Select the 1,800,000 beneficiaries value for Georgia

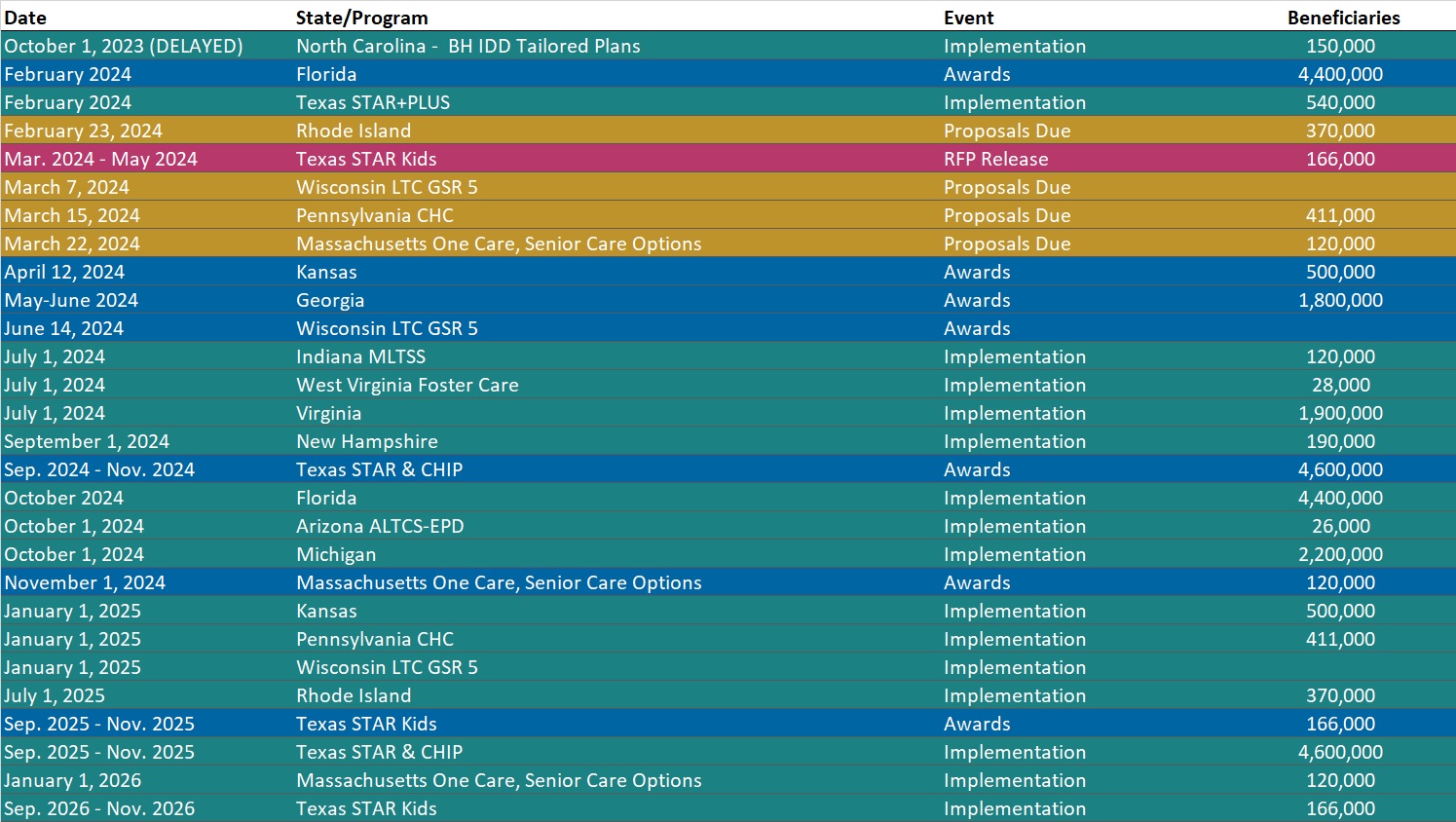[1340, 300]
